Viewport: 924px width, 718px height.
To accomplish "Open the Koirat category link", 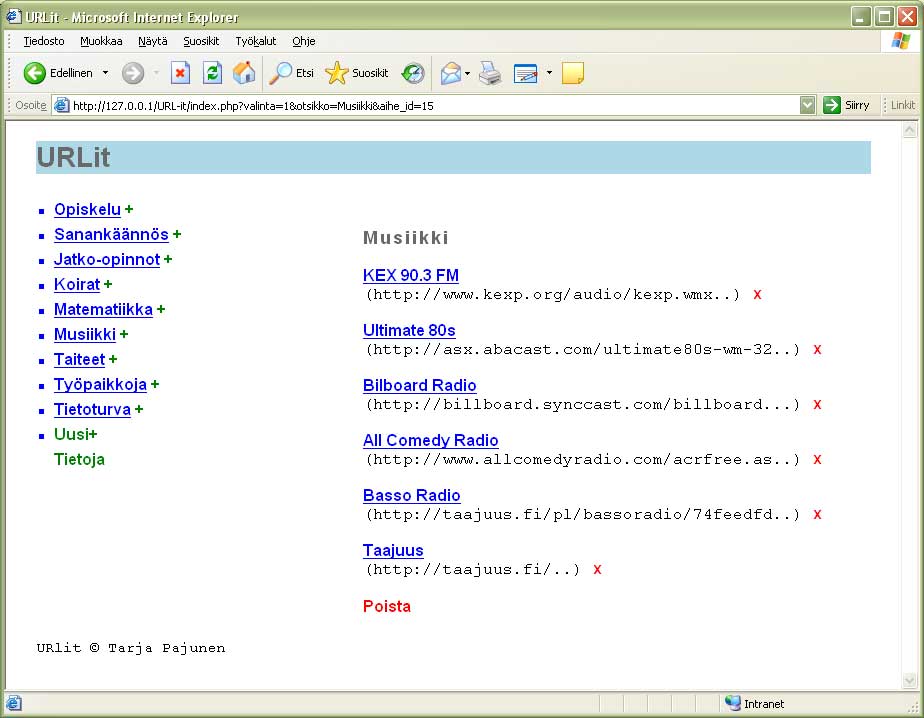I will pos(77,284).
